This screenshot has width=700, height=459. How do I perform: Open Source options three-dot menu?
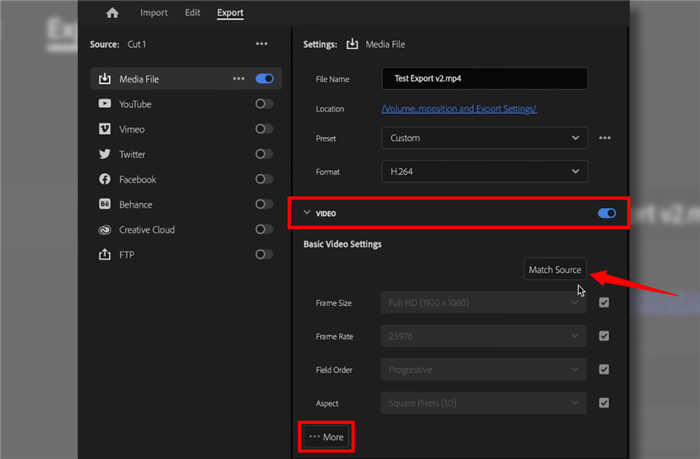point(261,44)
